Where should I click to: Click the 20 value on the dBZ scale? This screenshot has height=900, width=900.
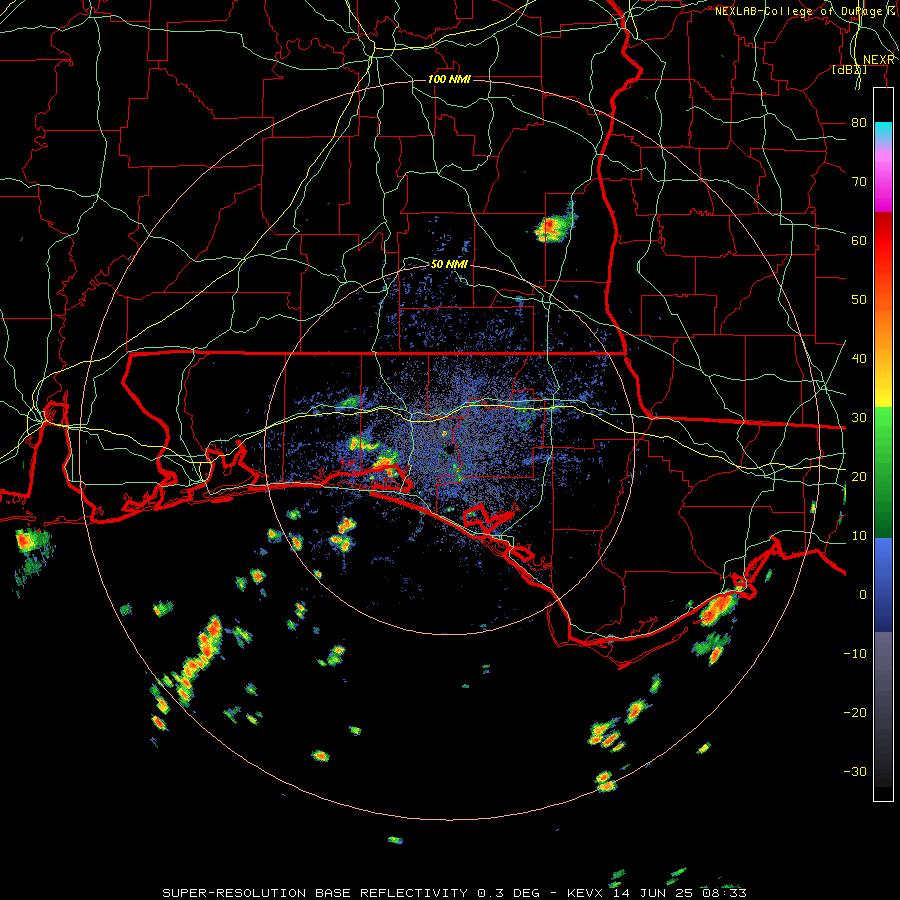pyautogui.click(x=859, y=476)
